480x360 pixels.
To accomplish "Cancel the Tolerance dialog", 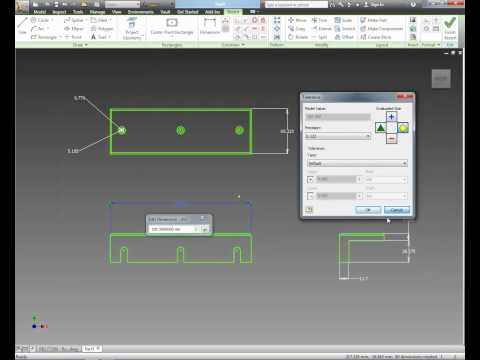I will click(397, 210).
